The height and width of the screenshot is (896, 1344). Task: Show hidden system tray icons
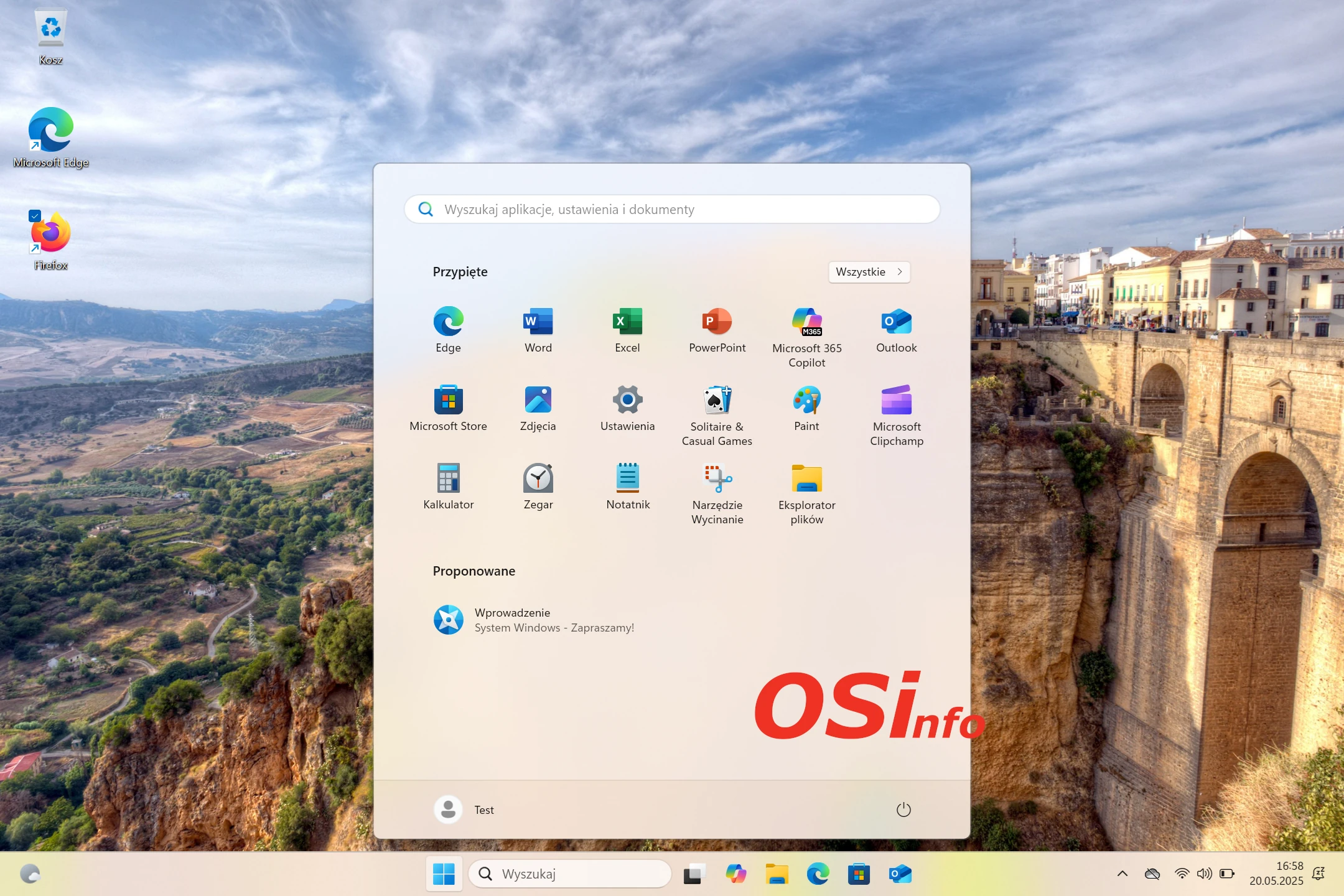[x=1122, y=874]
